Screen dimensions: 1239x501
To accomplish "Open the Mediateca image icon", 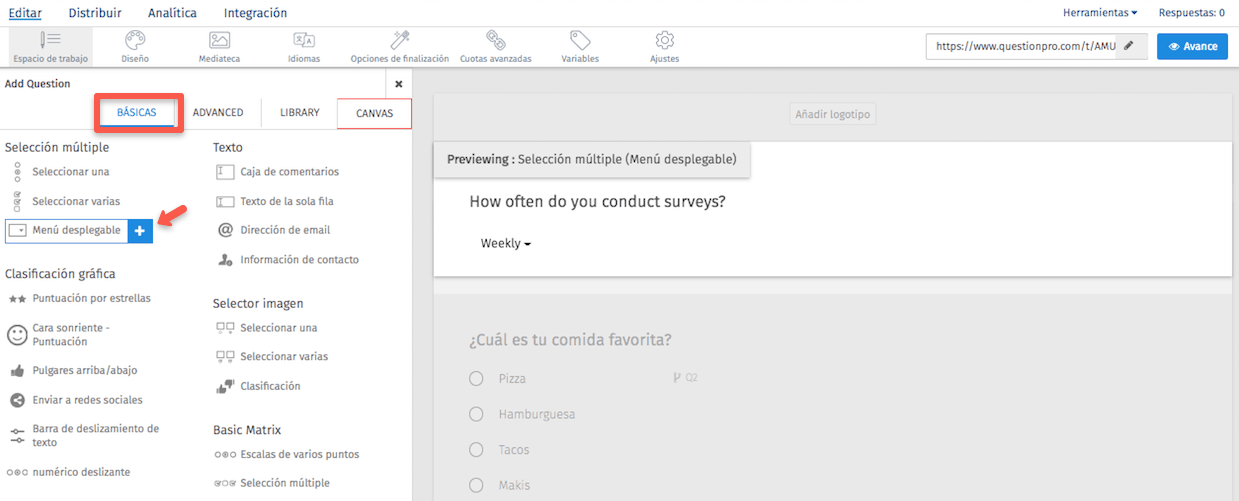I will click(220, 40).
